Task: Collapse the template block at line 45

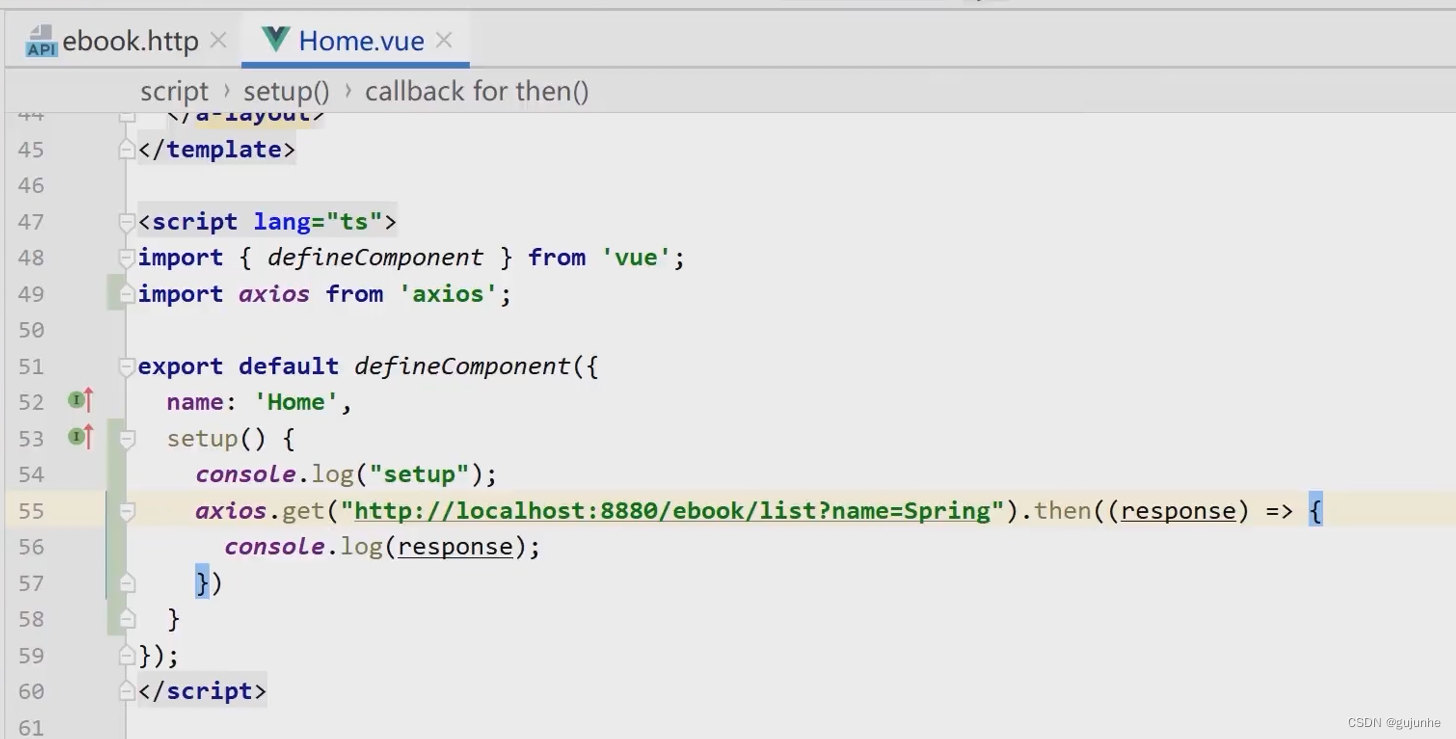Action: (x=126, y=149)
